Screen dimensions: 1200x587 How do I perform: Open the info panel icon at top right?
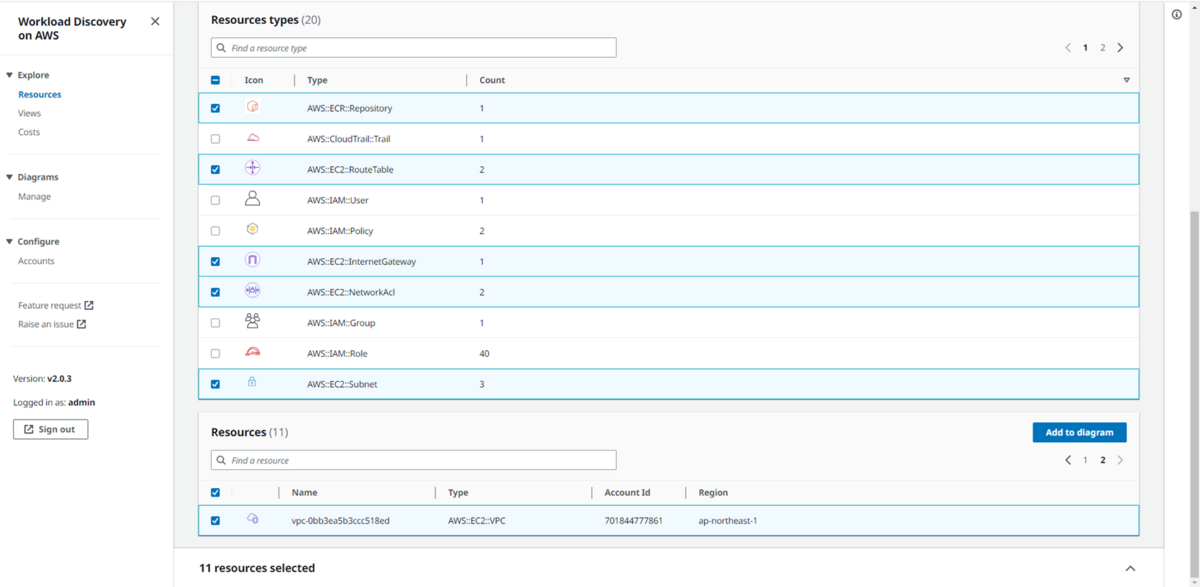1177,14
